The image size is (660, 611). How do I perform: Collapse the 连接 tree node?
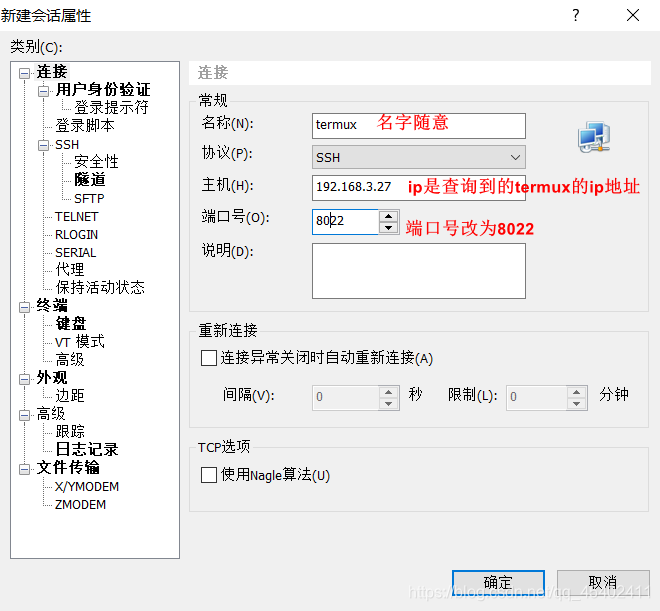(24, 74)
